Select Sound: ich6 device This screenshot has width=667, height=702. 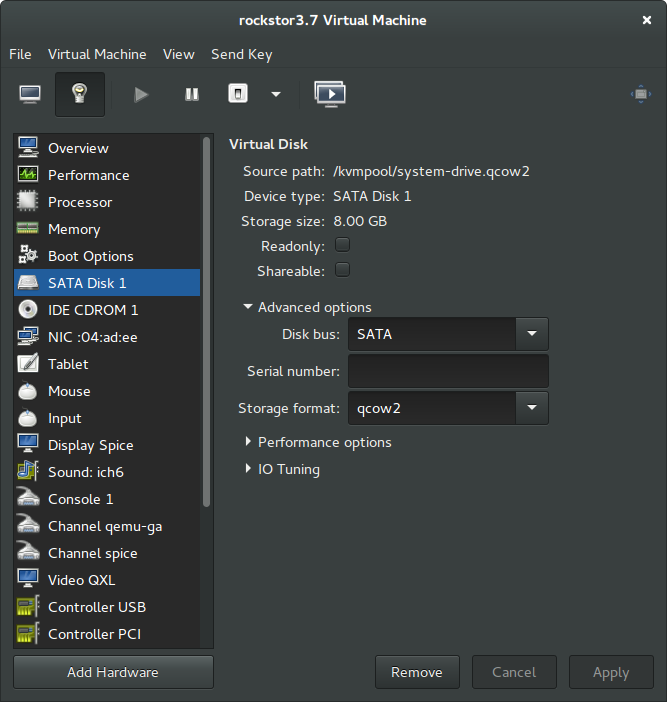85,472
